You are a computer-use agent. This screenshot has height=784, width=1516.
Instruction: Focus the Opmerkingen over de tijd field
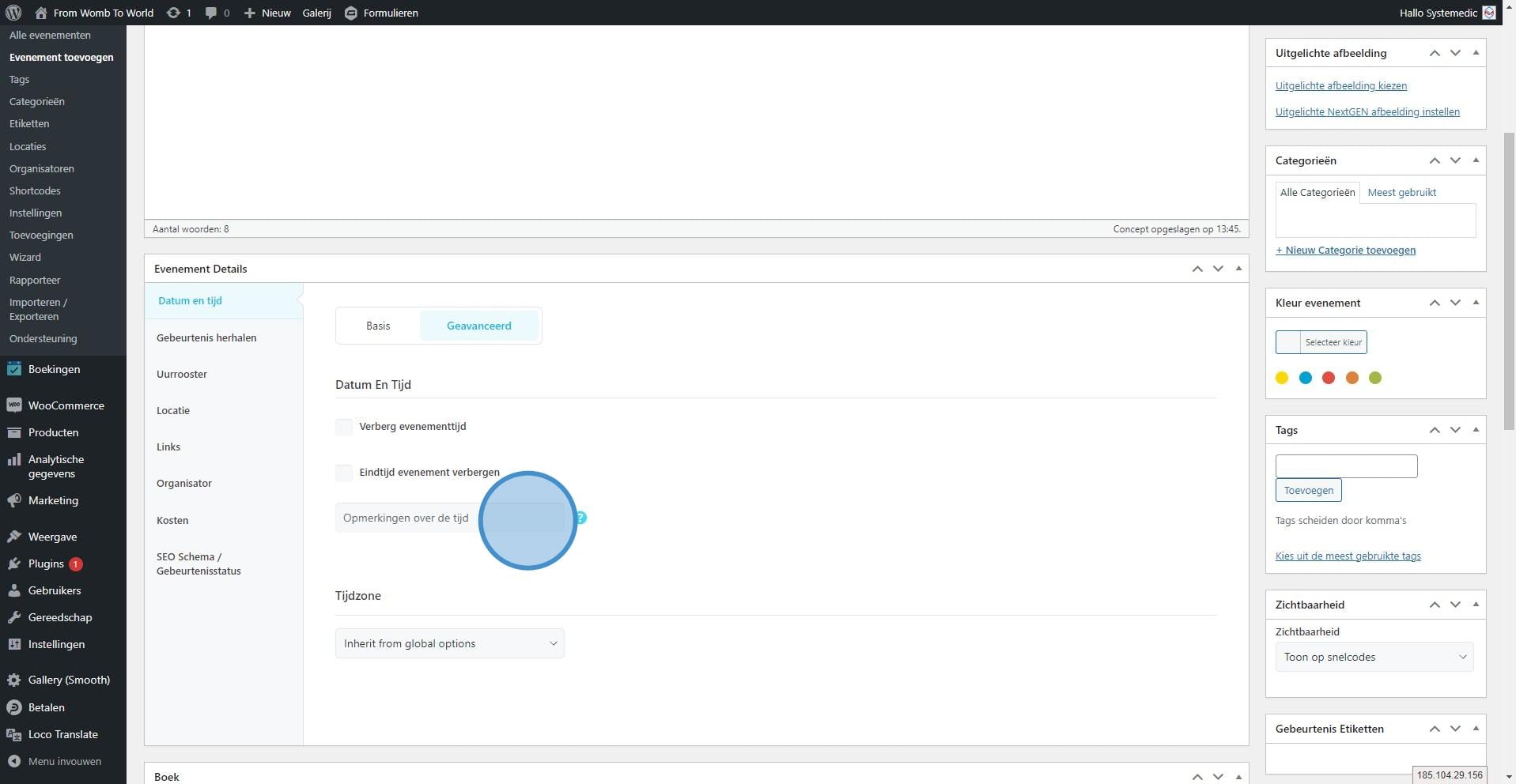pos(450,518)
